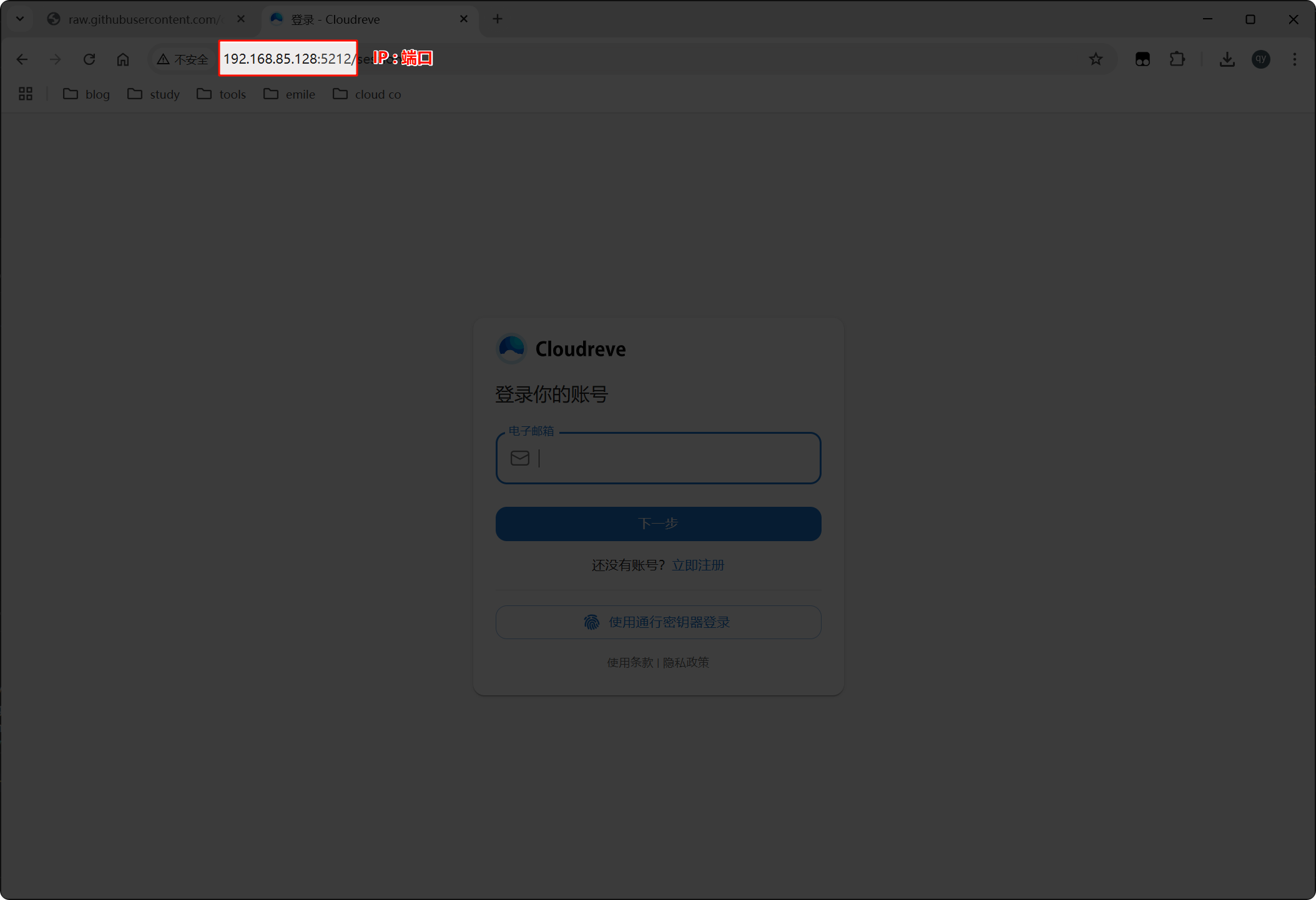Focus the 电子邮箱 email input field
The width and height of the screenshot is (1316, 900).
pos(658,458)
